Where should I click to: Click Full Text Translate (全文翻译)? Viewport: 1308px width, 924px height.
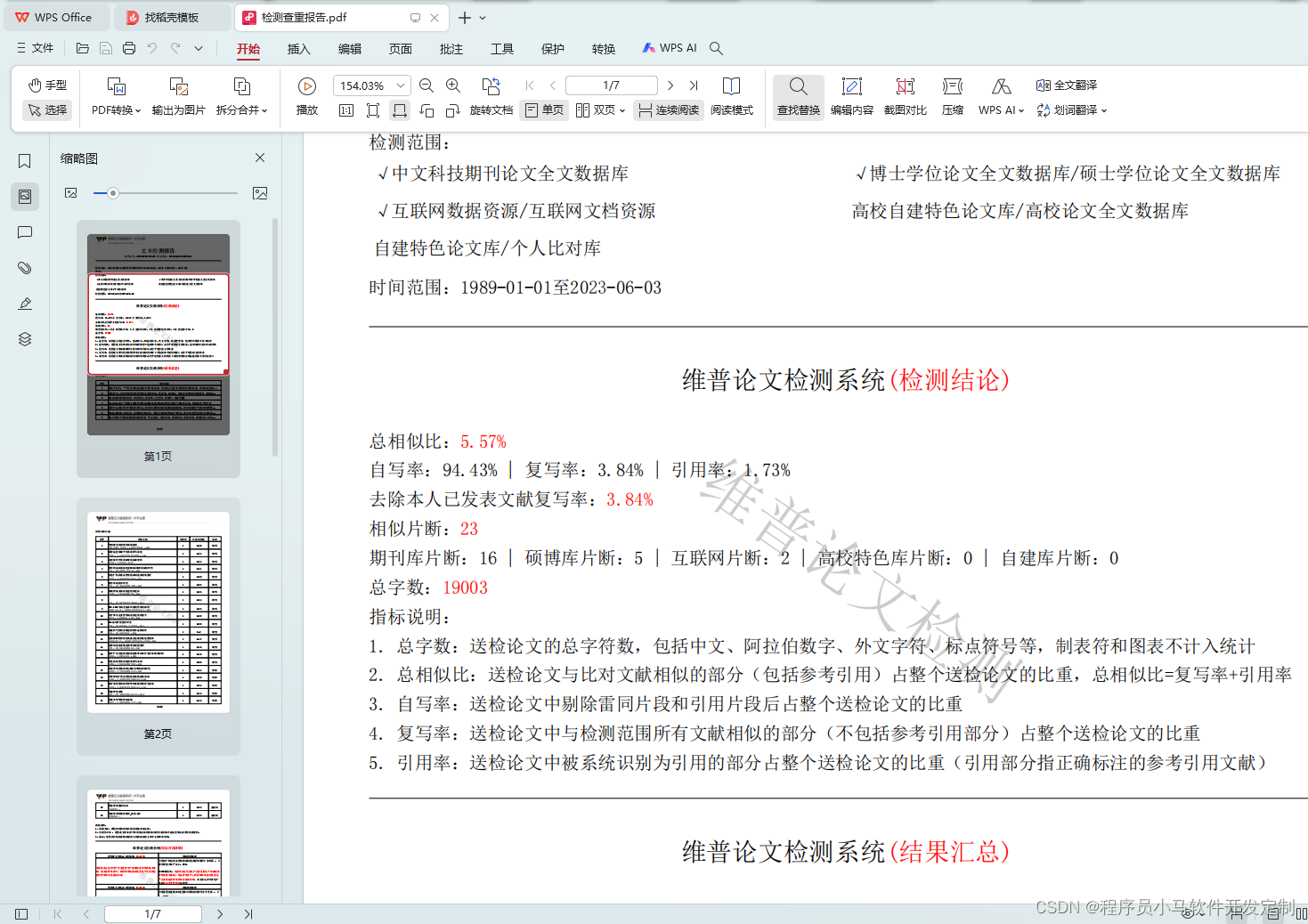[x=1067, y=85]
